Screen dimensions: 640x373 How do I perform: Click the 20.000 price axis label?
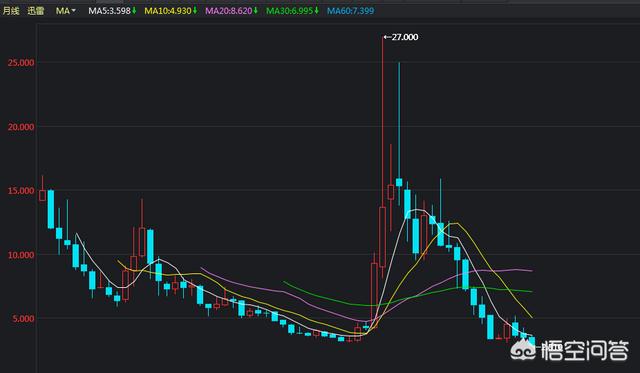click(x=21, y=127)
